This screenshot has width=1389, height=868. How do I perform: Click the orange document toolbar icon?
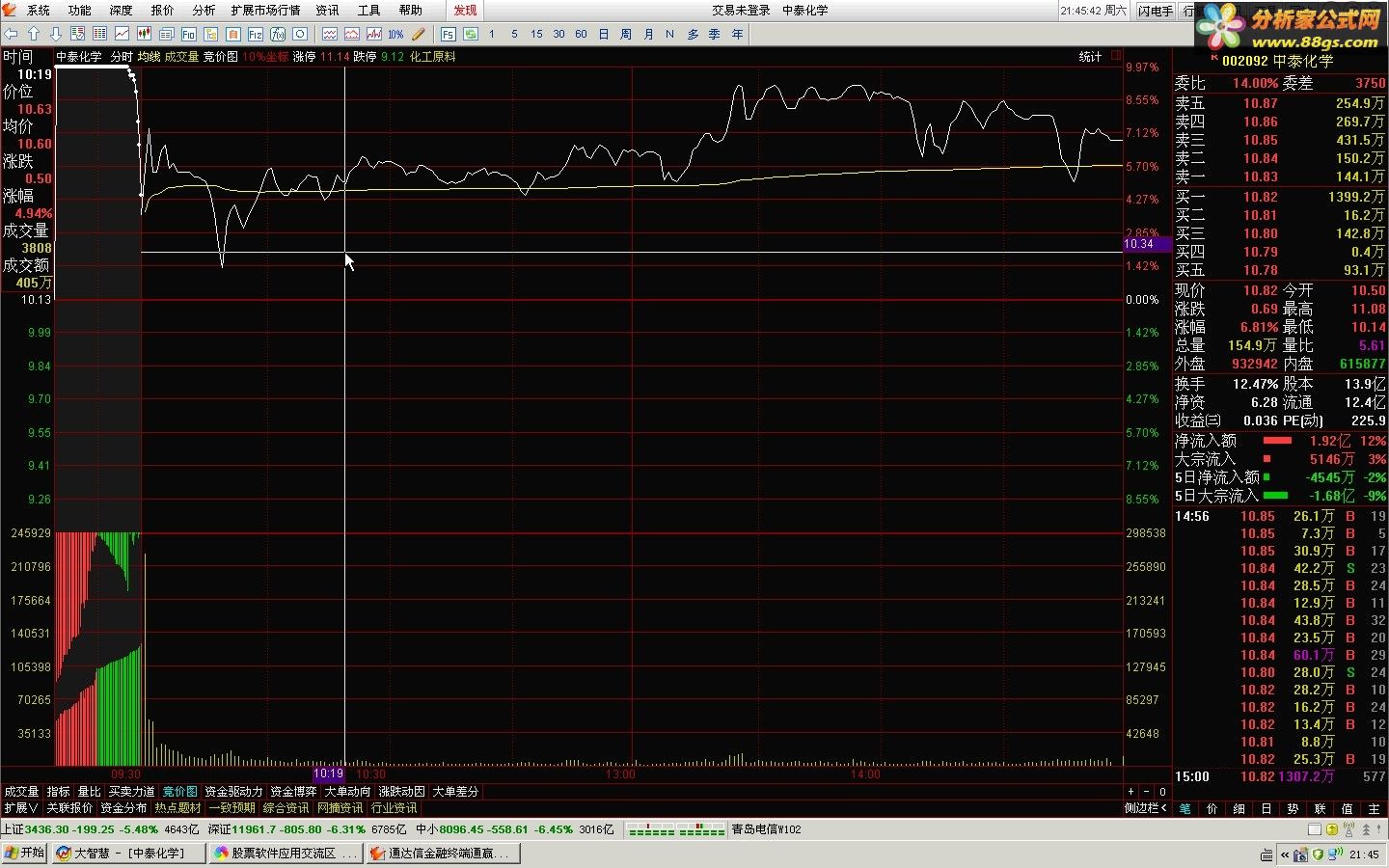tap(233, 34)
